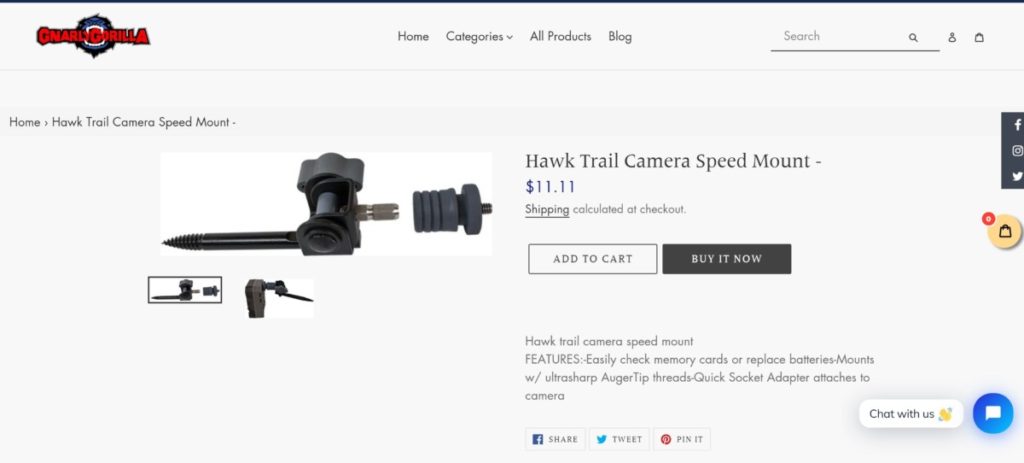Click the Gnarly Gorilla logo
Screen dimensions: 1024x463
click(x=93, y=36)
